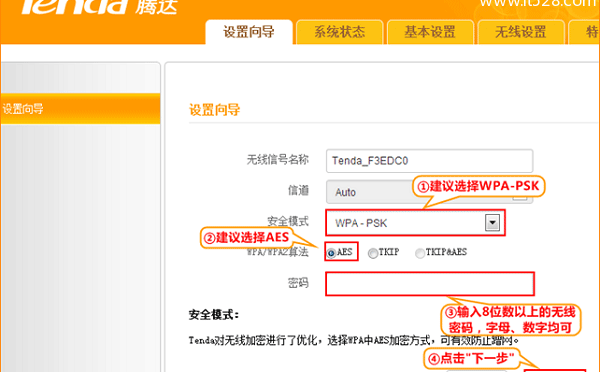Click the Tenda 腾达 logo
The image size is (600, 372).
(99, 7)
